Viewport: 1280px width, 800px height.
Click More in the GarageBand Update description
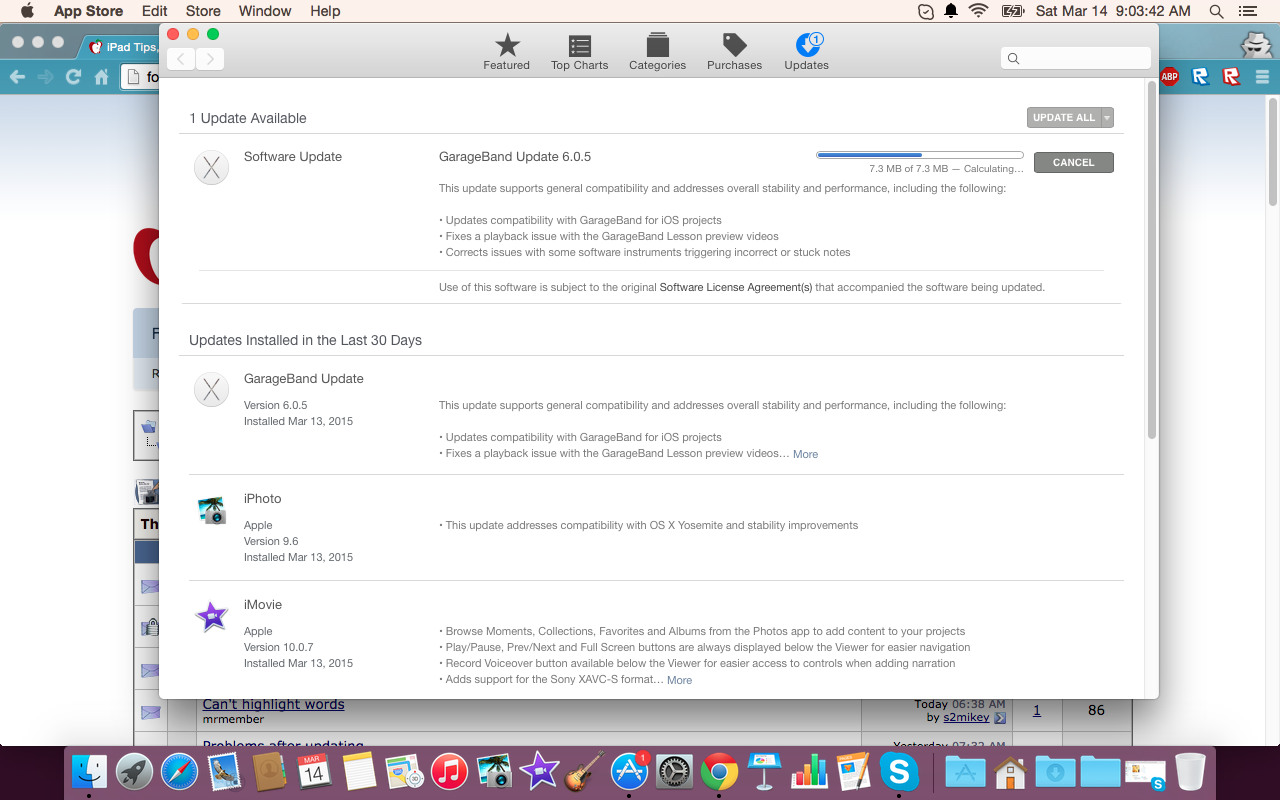point(805,454)
